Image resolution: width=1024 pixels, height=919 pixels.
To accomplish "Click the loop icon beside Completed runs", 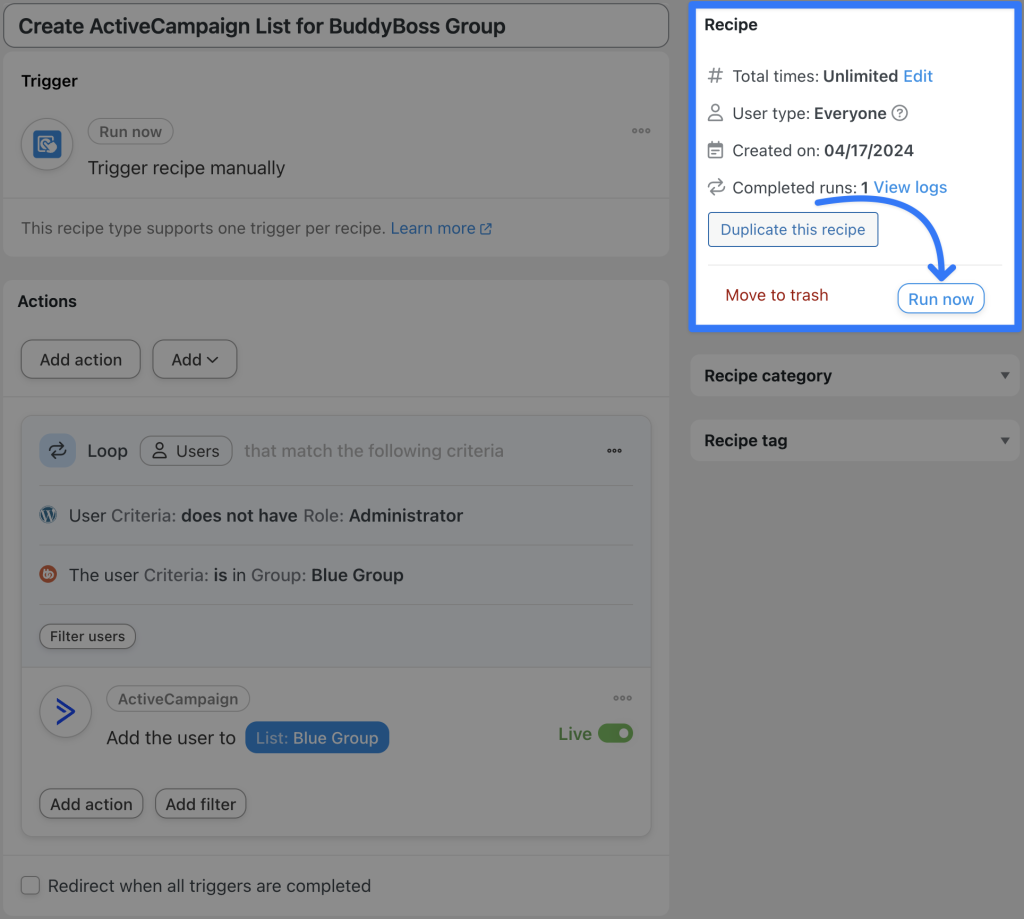I will click(714, 187).
